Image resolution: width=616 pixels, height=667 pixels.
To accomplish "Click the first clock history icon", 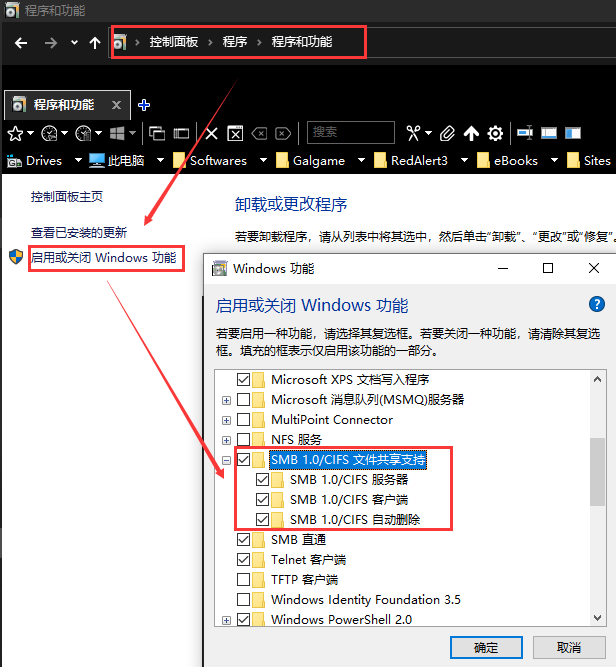I will point(49,134).
